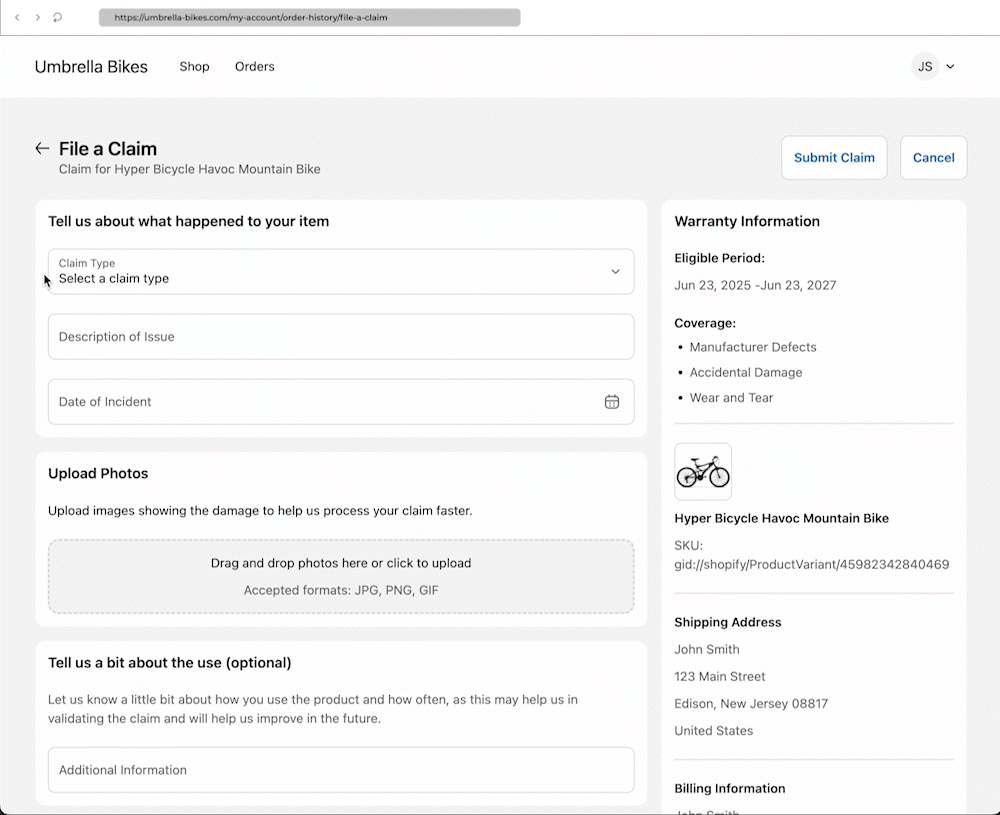
Task: Go to Umbrella Bikes home logo
Action: tap(91, 67)
